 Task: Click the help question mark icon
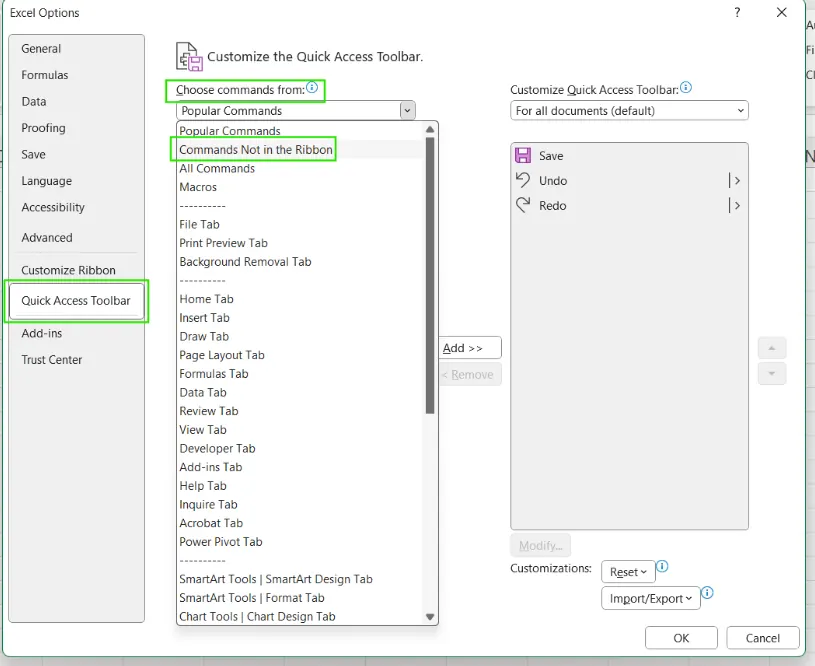click(738, 13)
